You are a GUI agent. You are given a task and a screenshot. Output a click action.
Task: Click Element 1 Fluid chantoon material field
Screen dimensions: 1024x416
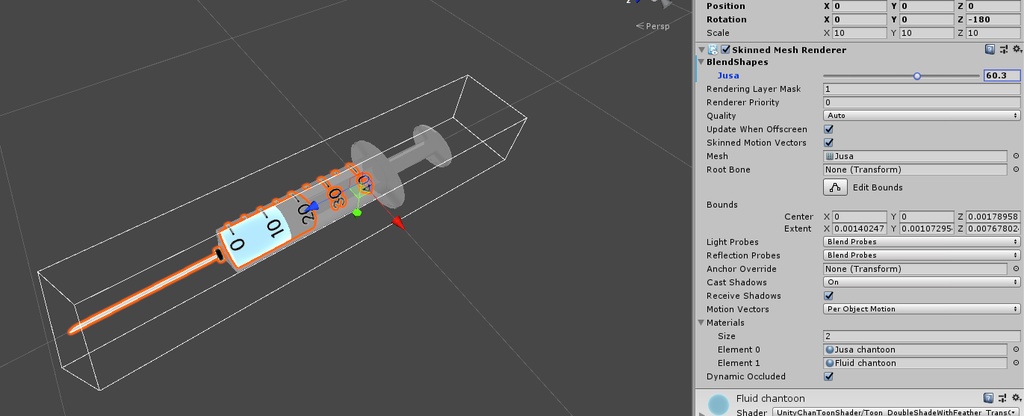(915, 363)
